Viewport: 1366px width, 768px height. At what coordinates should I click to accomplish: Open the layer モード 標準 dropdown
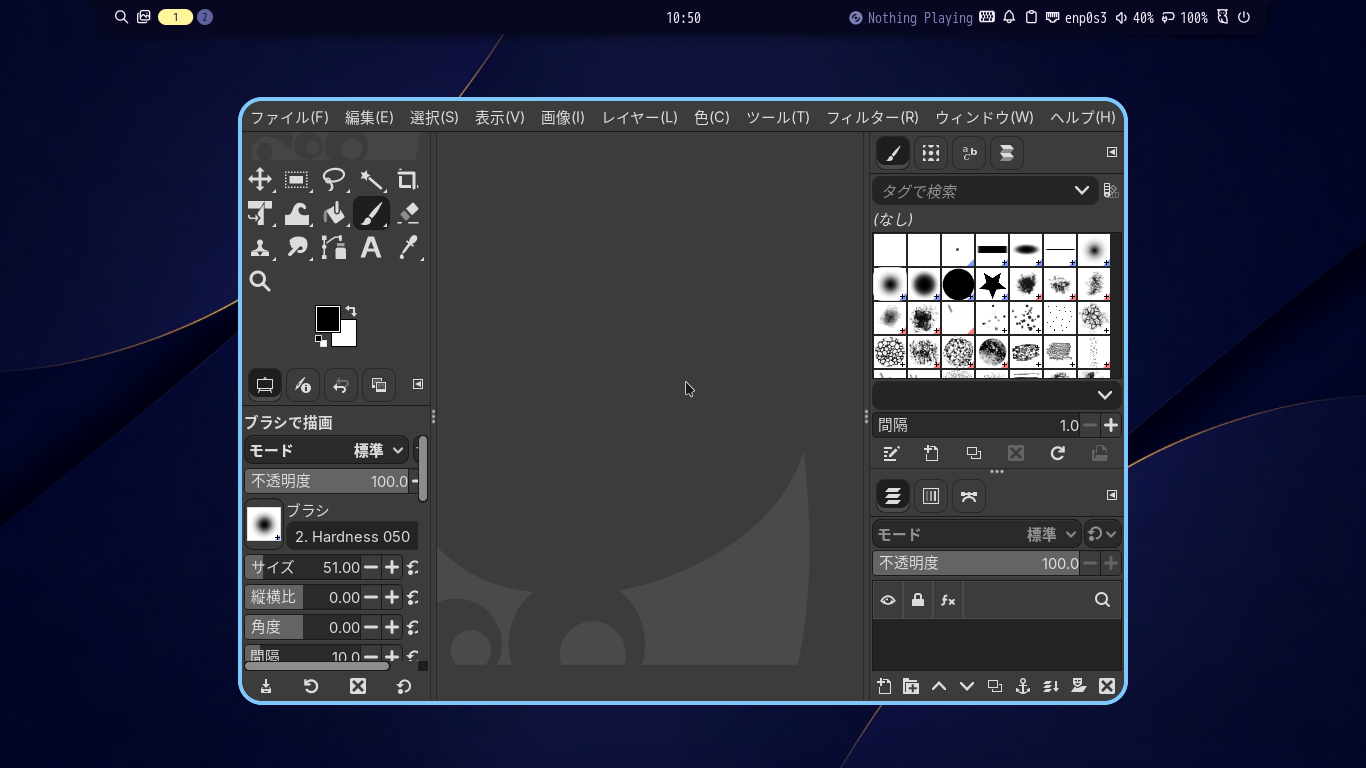point(977,534)
